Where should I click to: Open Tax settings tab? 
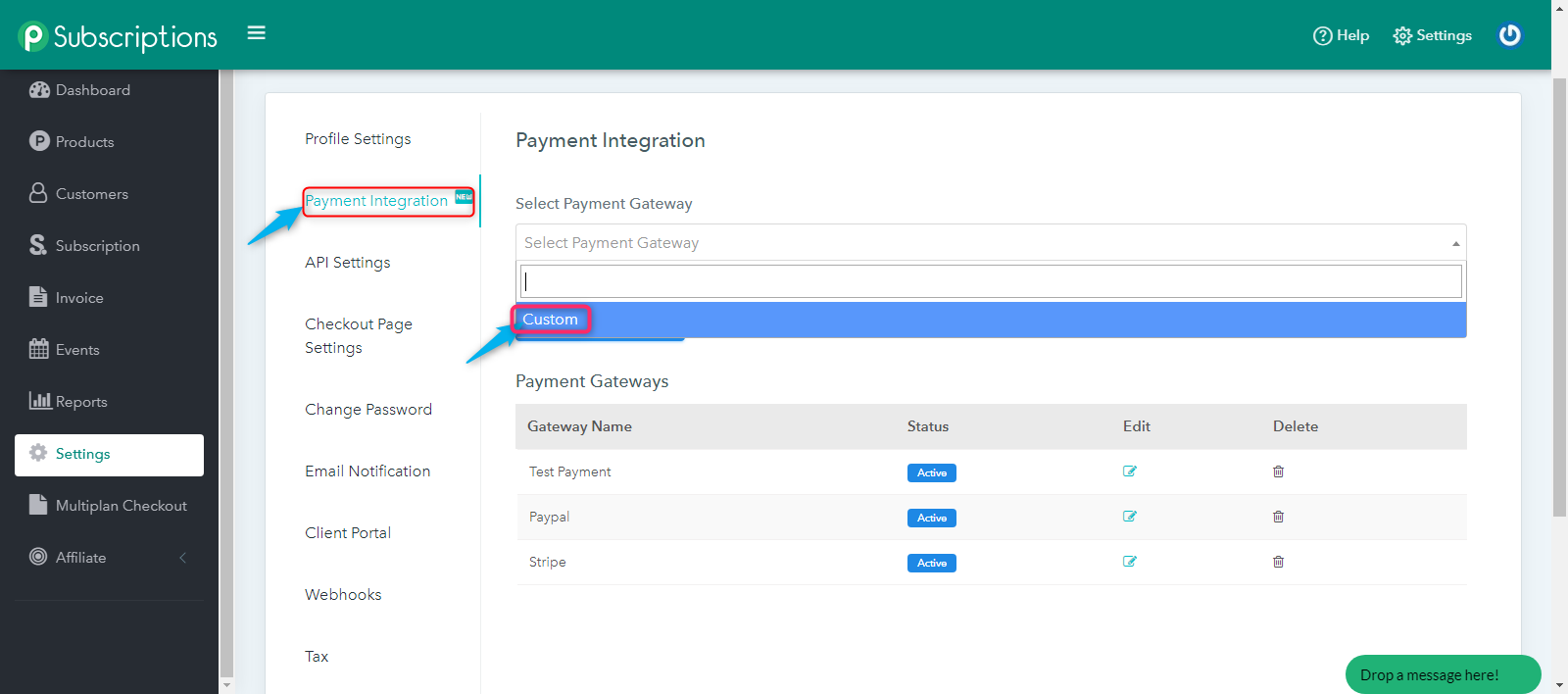coord(317,657)
